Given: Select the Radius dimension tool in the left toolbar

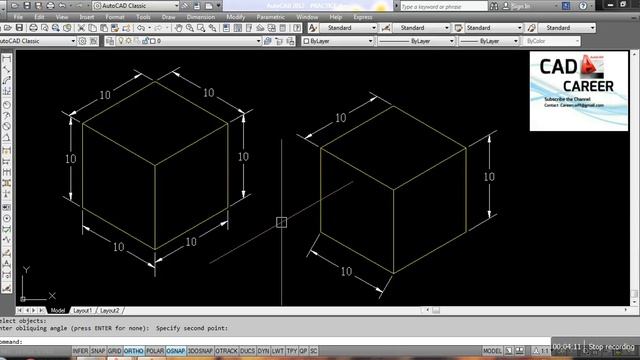Looking at the screenshot, I should pyautogui.click(x=7, y=105).
